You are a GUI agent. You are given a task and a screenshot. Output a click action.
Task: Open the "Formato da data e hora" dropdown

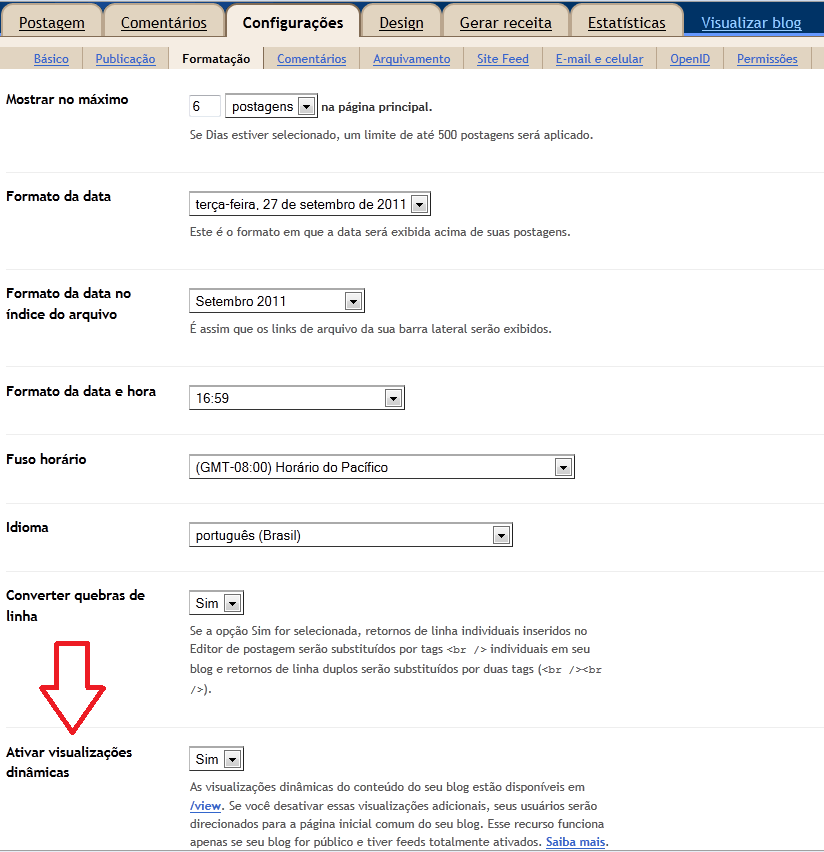pyautogui.click(x=396, y=397)
